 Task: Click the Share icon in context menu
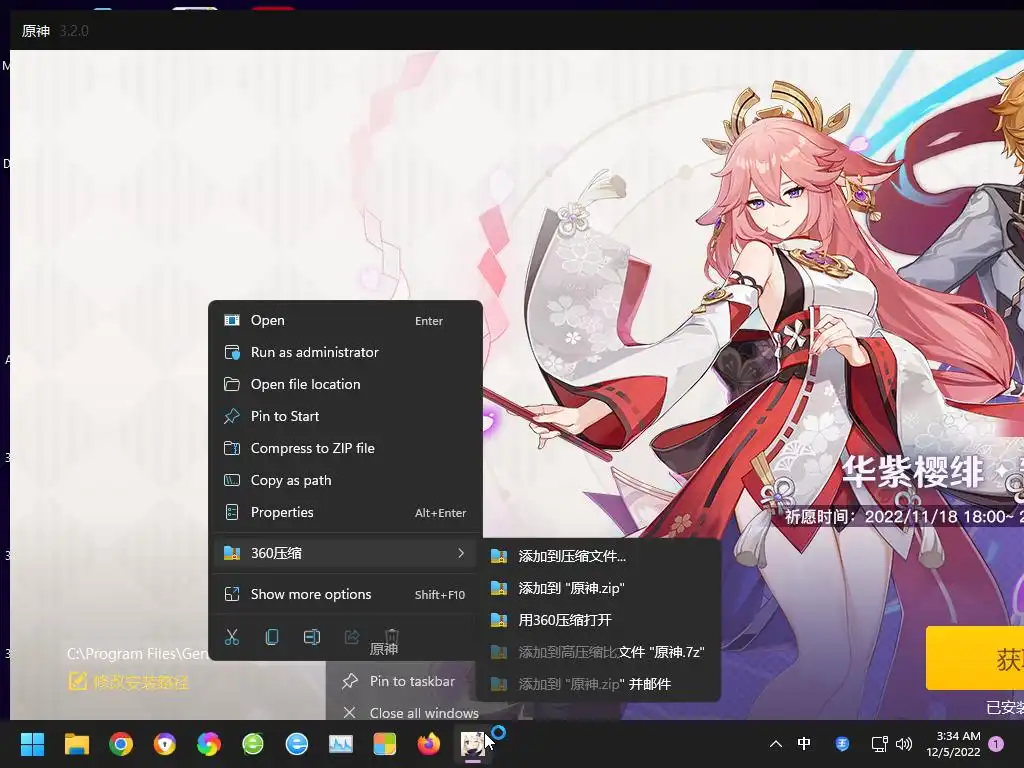tap(351, 637)
